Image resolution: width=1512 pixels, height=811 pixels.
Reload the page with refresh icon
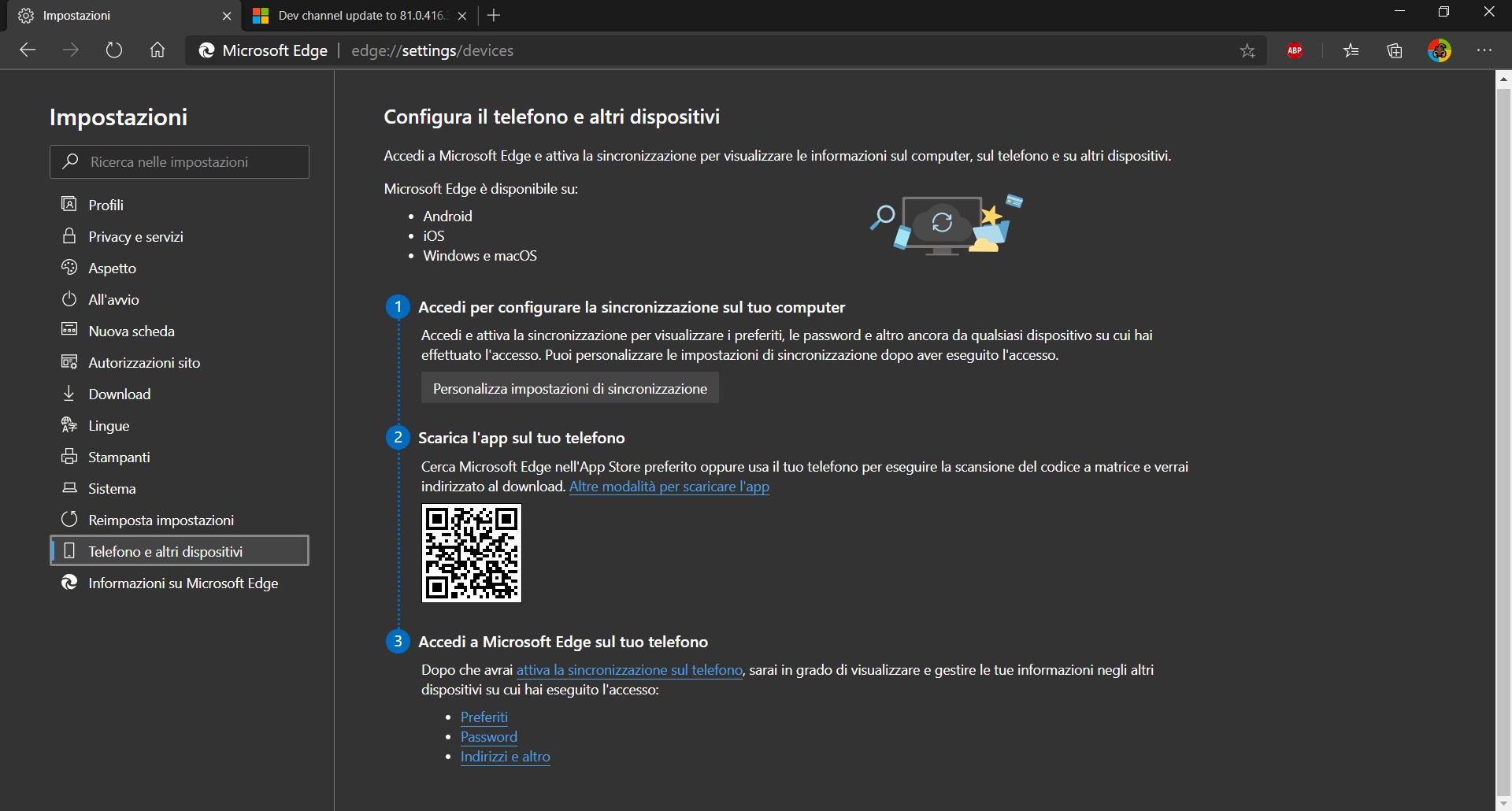click(114, 50)
